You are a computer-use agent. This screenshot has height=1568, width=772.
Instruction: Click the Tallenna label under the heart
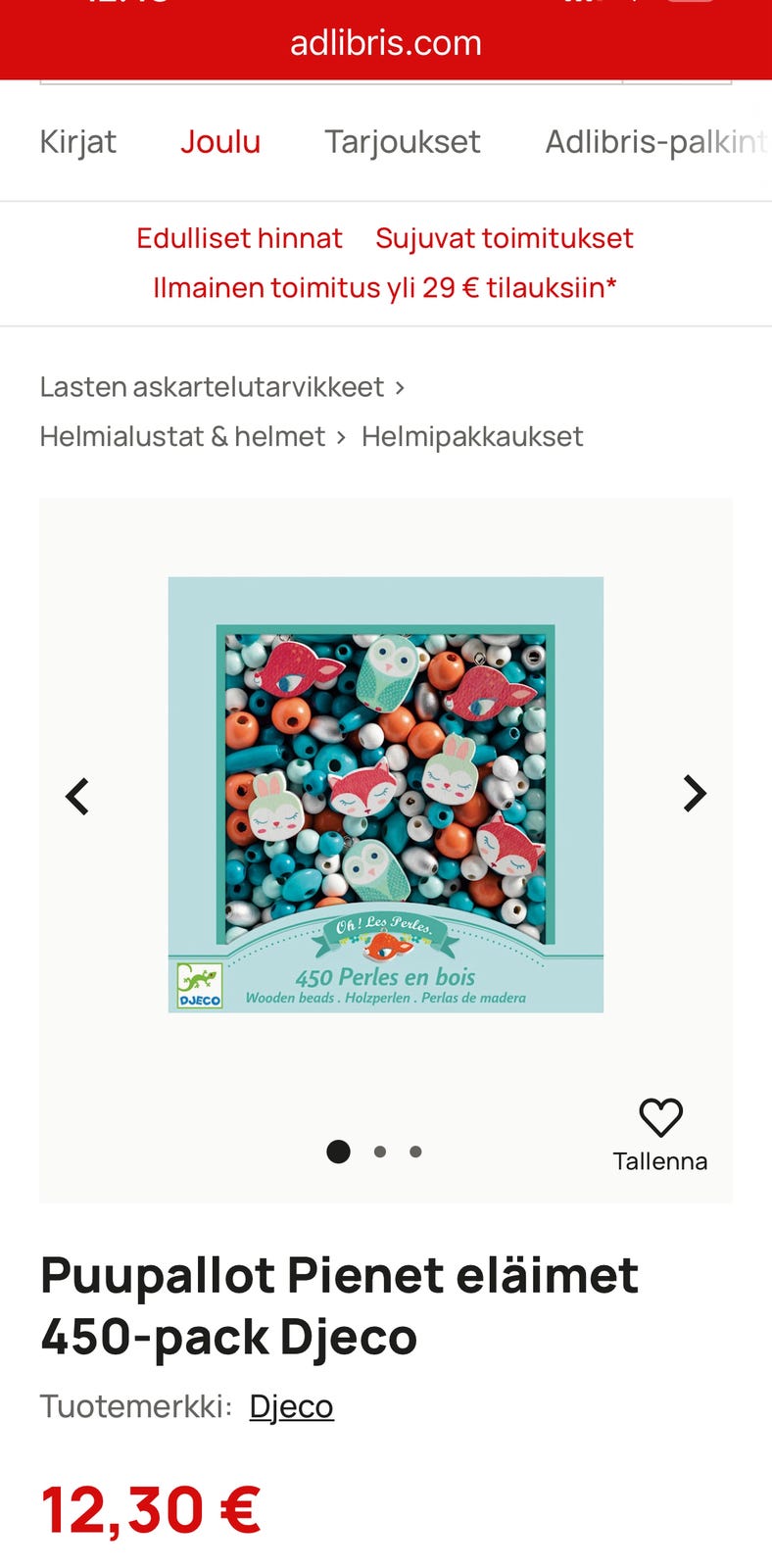point(660,1161)
